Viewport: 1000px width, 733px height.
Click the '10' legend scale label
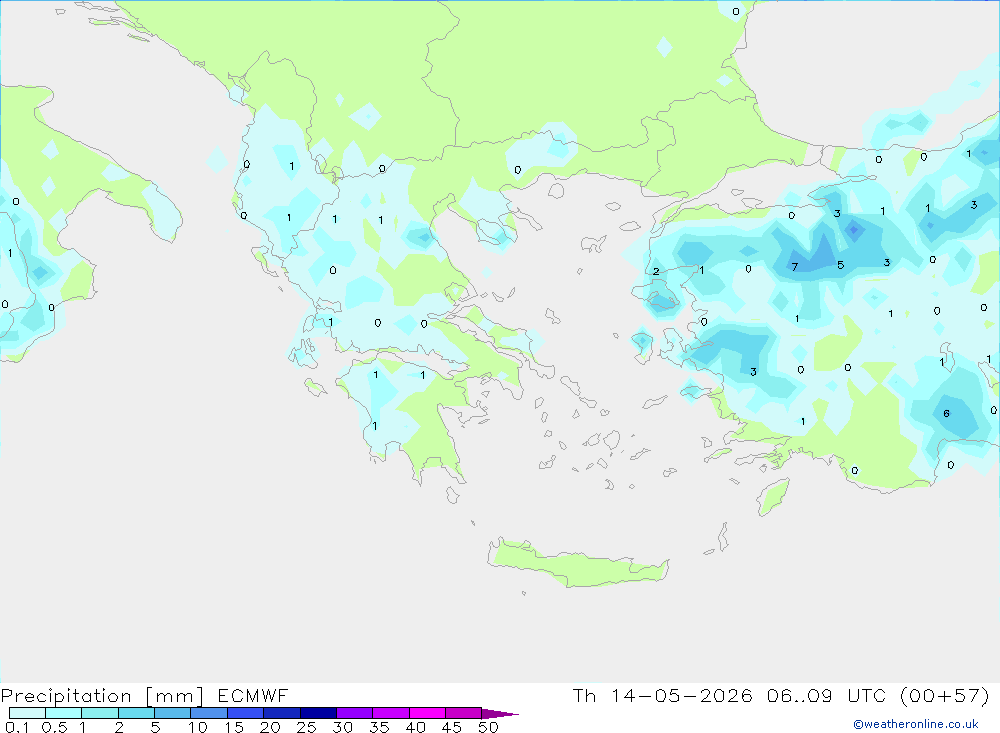(x=198, y=727)
